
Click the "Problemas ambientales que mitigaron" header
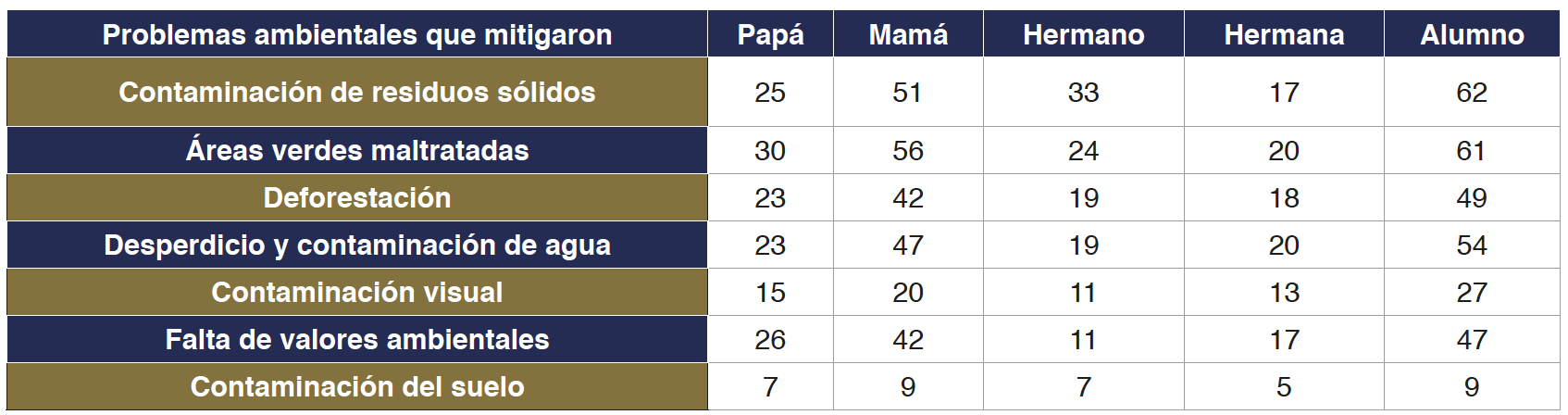(x=357, y=35)
